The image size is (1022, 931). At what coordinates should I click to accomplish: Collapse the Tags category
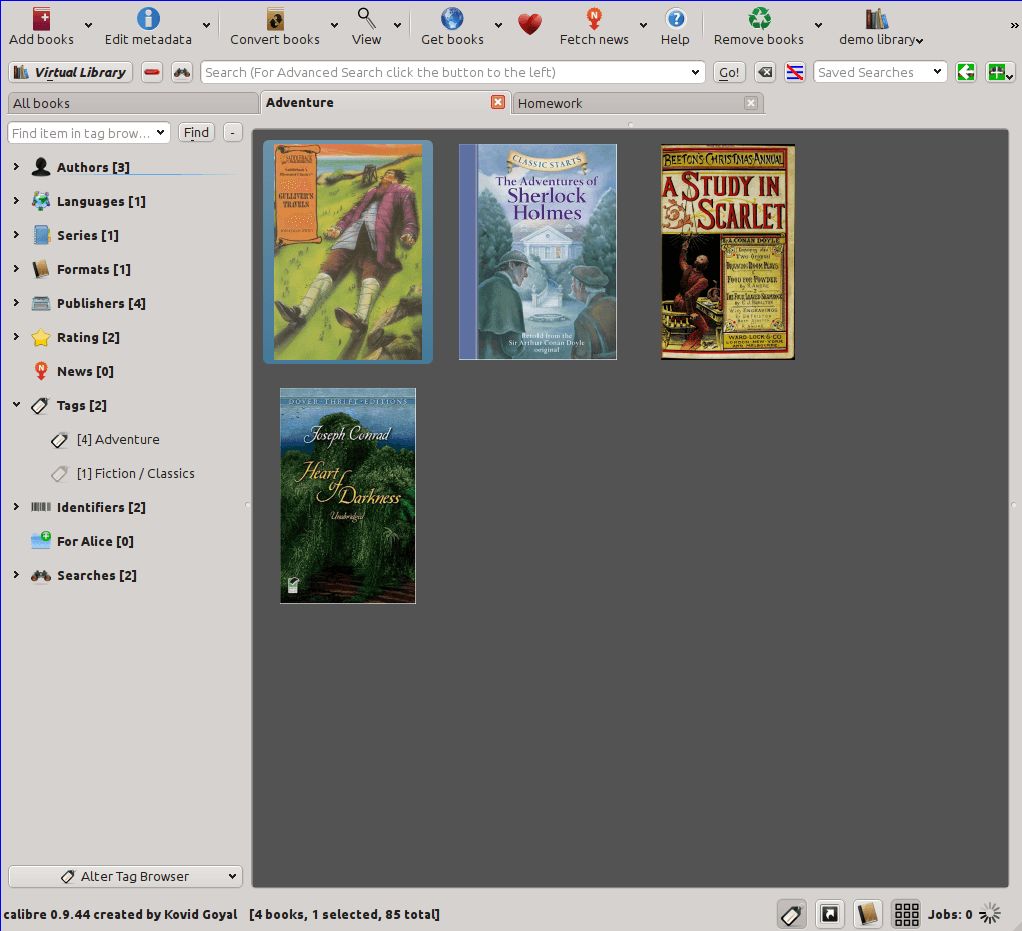coord(16,405)
